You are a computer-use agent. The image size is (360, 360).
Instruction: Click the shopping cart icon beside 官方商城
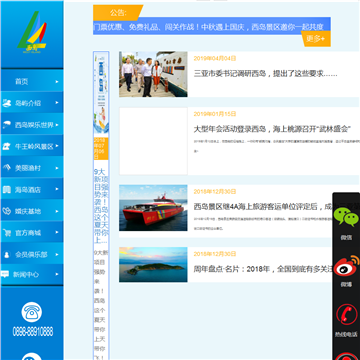[x=6, y=233]
